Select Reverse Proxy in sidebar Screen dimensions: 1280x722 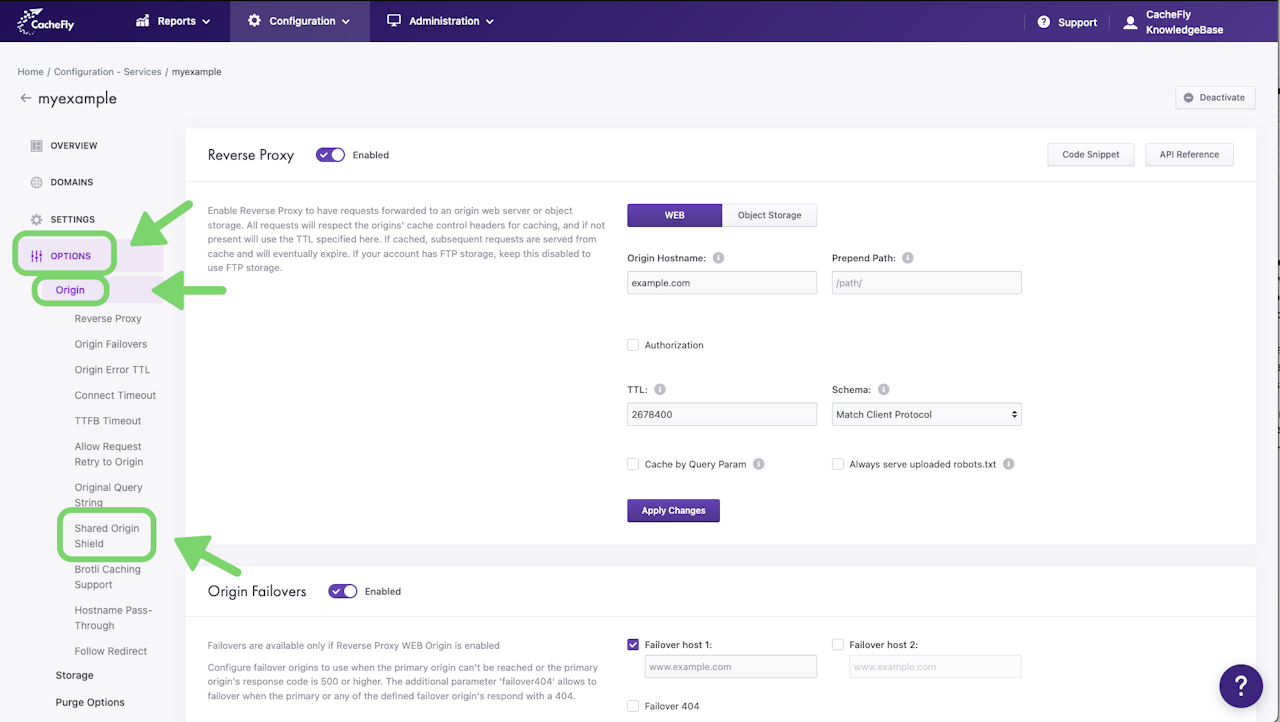[108, 319]
